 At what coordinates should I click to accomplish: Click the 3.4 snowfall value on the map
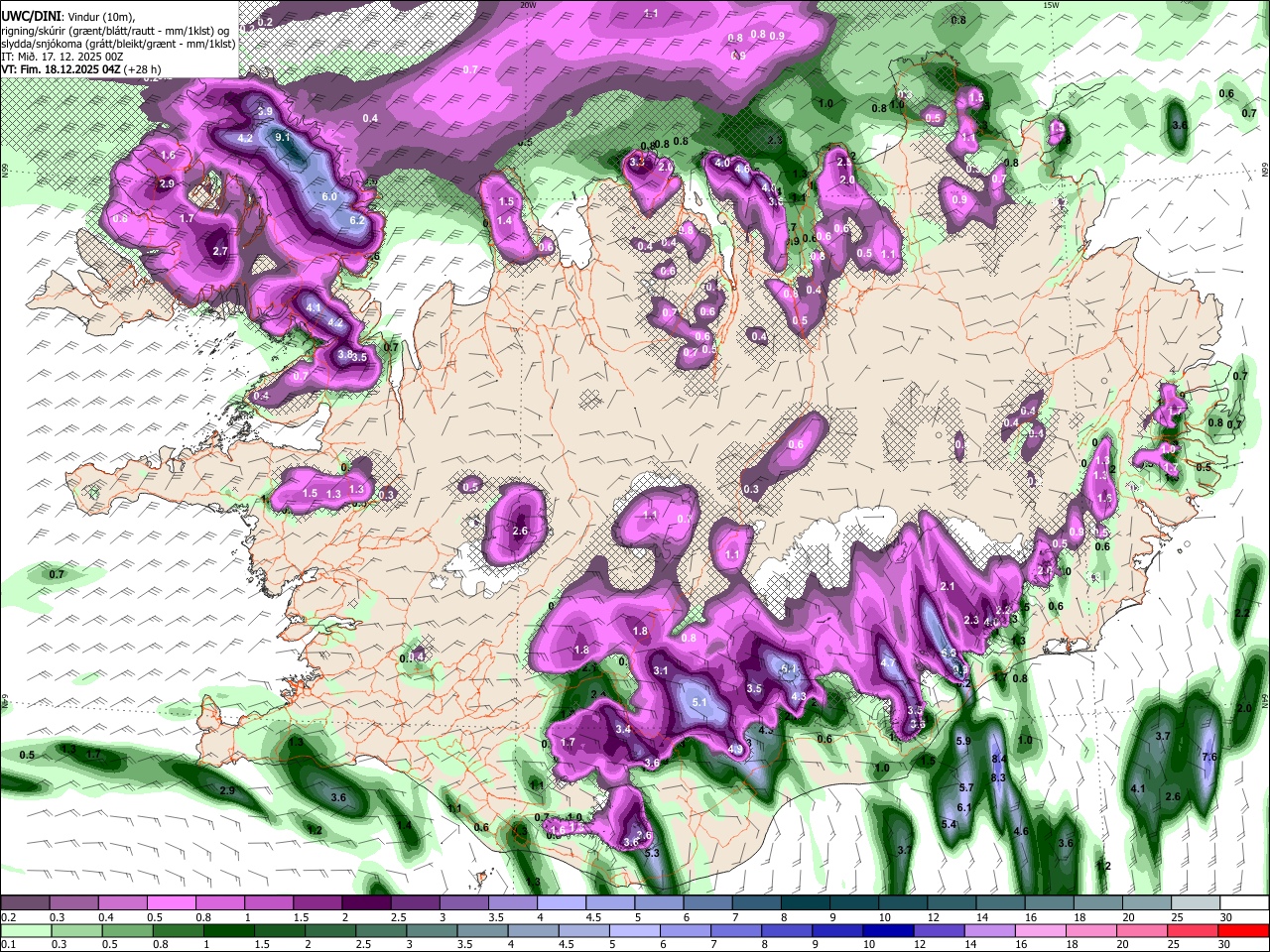[x=623, y=729]
